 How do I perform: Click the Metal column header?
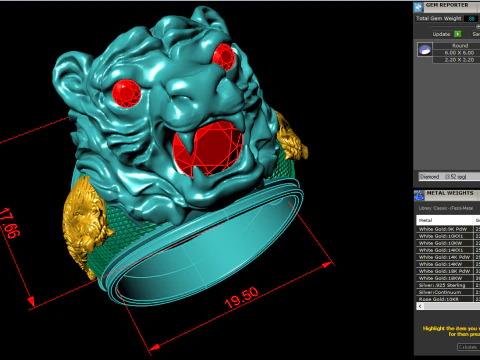(x=444, y=220)
